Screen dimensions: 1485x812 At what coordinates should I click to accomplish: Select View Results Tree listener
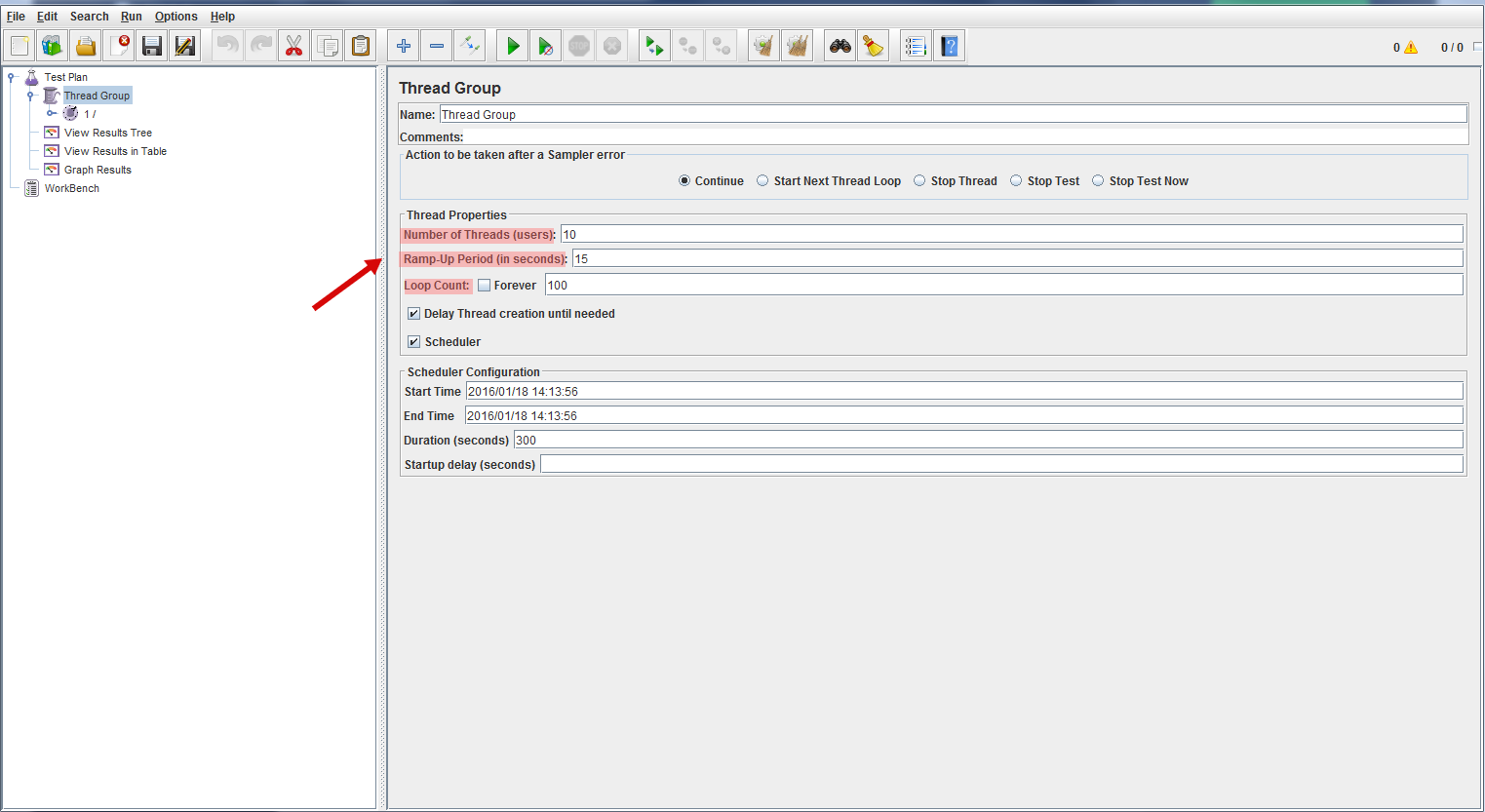(x=108, y=133)
